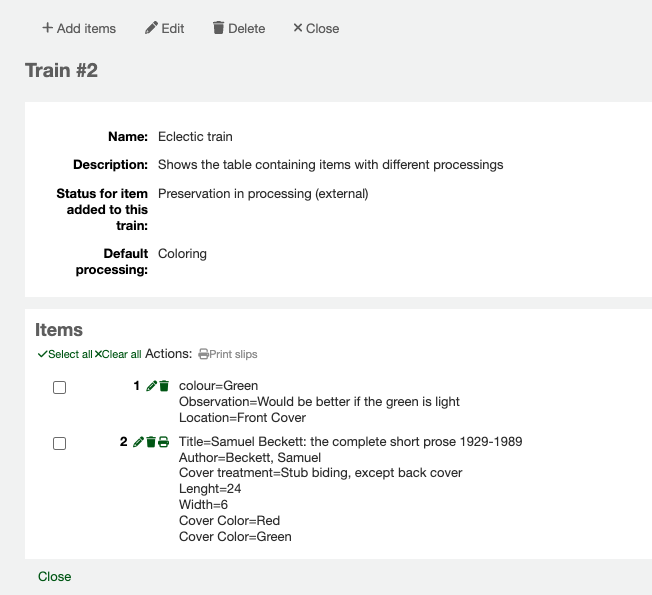Click the pencil icon in the top toolbar

click(151, 28)
